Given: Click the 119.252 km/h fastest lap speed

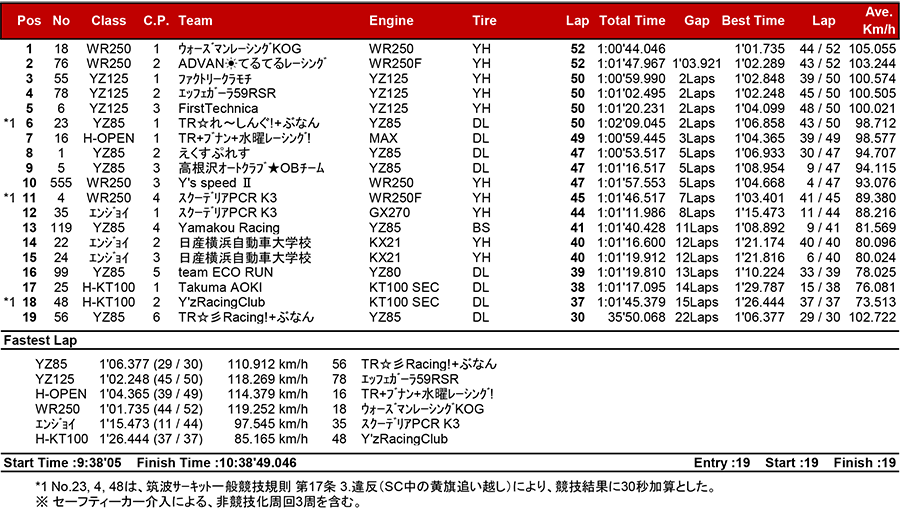Looking at the screenshot, I should tap(268, 409).
